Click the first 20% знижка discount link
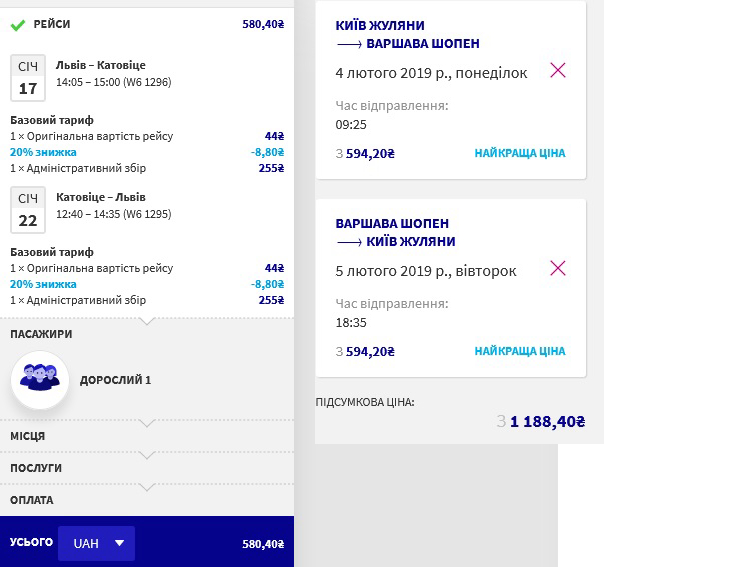 click(x=43, y=152)
